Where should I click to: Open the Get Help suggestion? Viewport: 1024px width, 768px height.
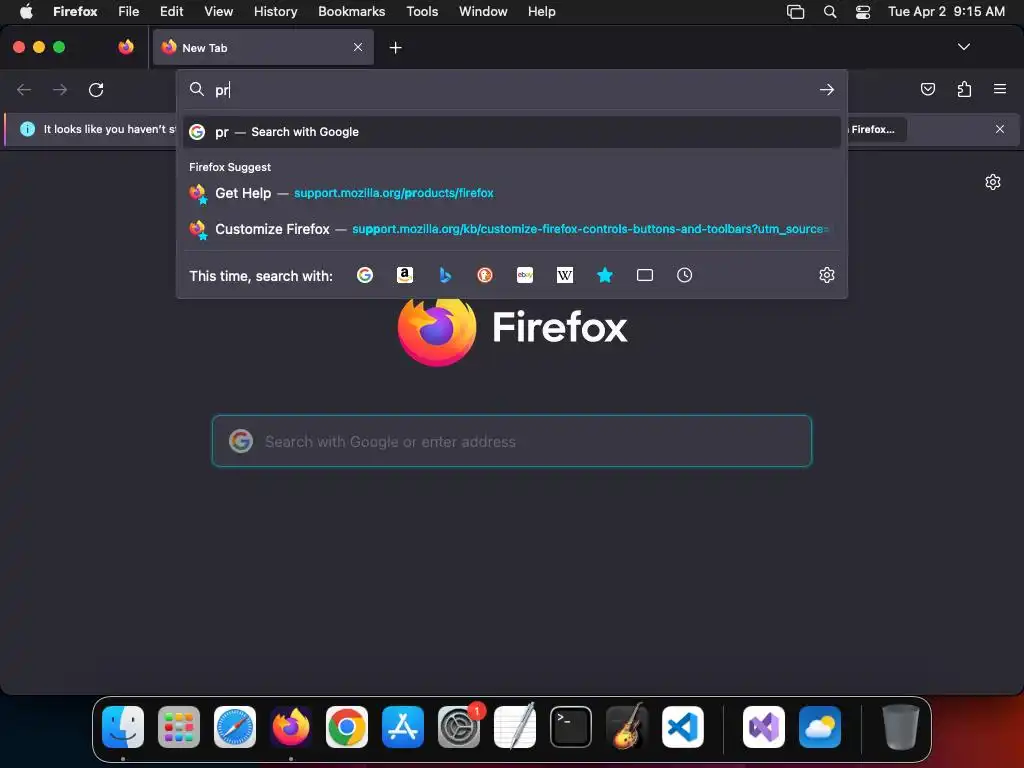coord(511,193)
